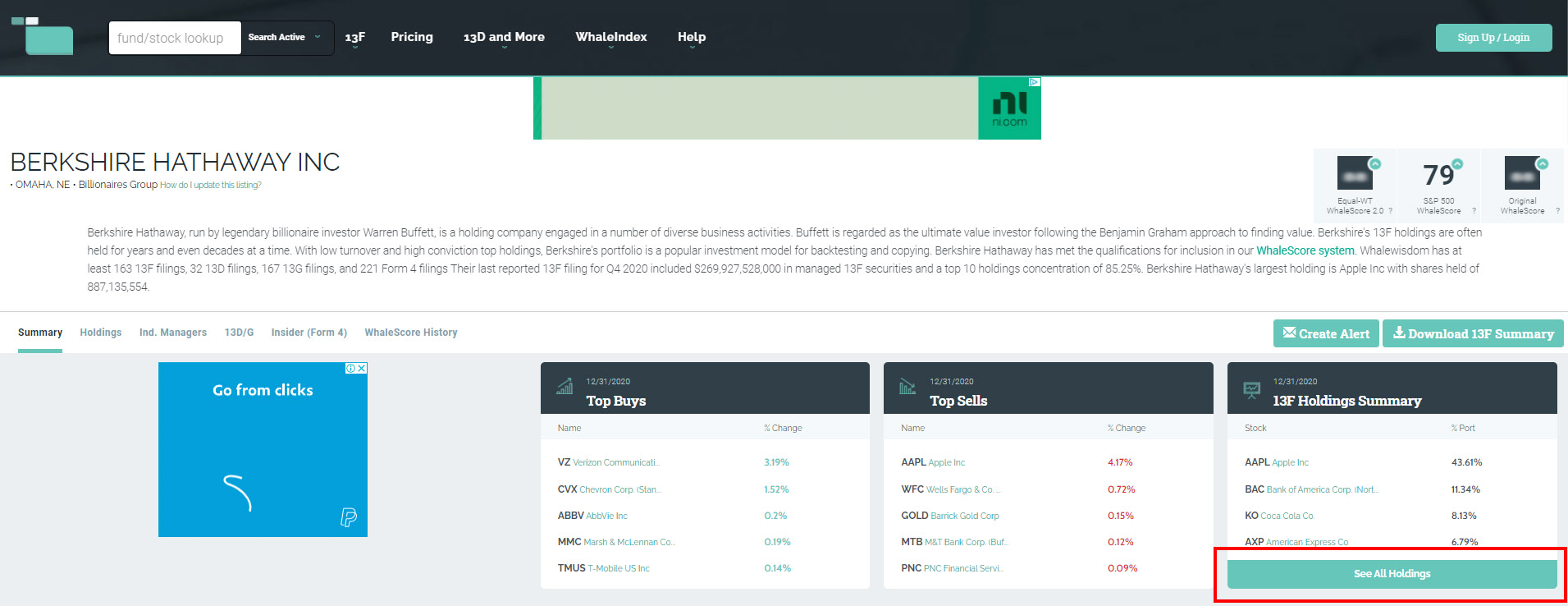
Task: Click the Stock column header
Action: pyautogui.click(x=1255, y=428)
